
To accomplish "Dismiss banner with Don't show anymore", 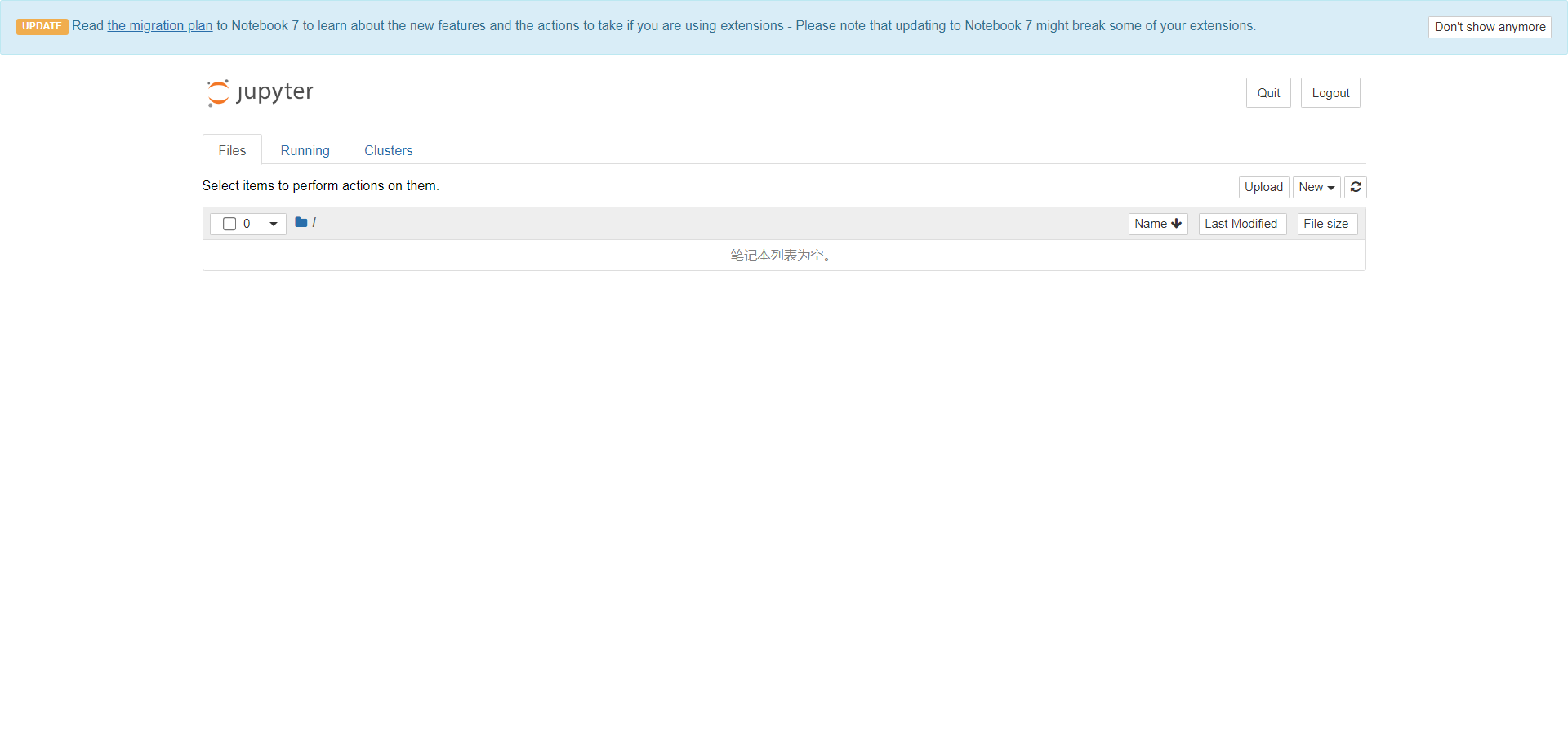I will tap(1489, 27).
